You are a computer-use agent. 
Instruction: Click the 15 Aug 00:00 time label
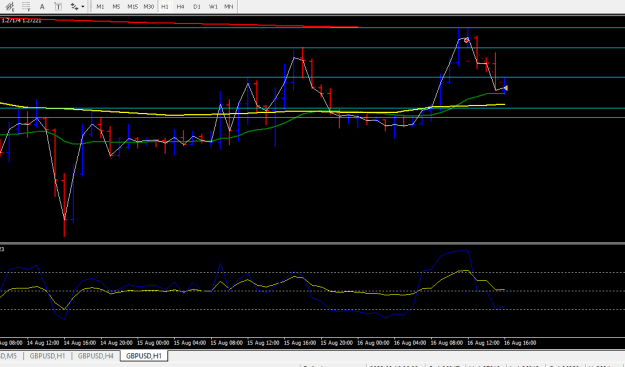(153, 343)
